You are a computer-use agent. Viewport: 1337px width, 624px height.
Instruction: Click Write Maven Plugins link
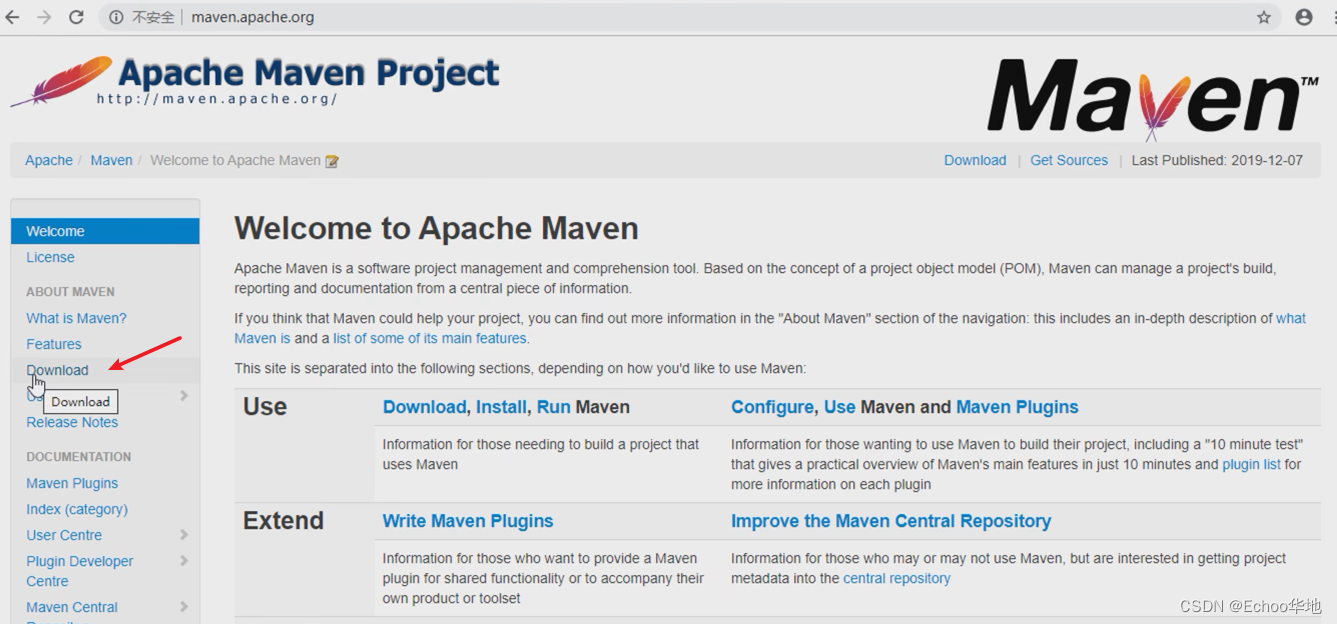[468, 521]
